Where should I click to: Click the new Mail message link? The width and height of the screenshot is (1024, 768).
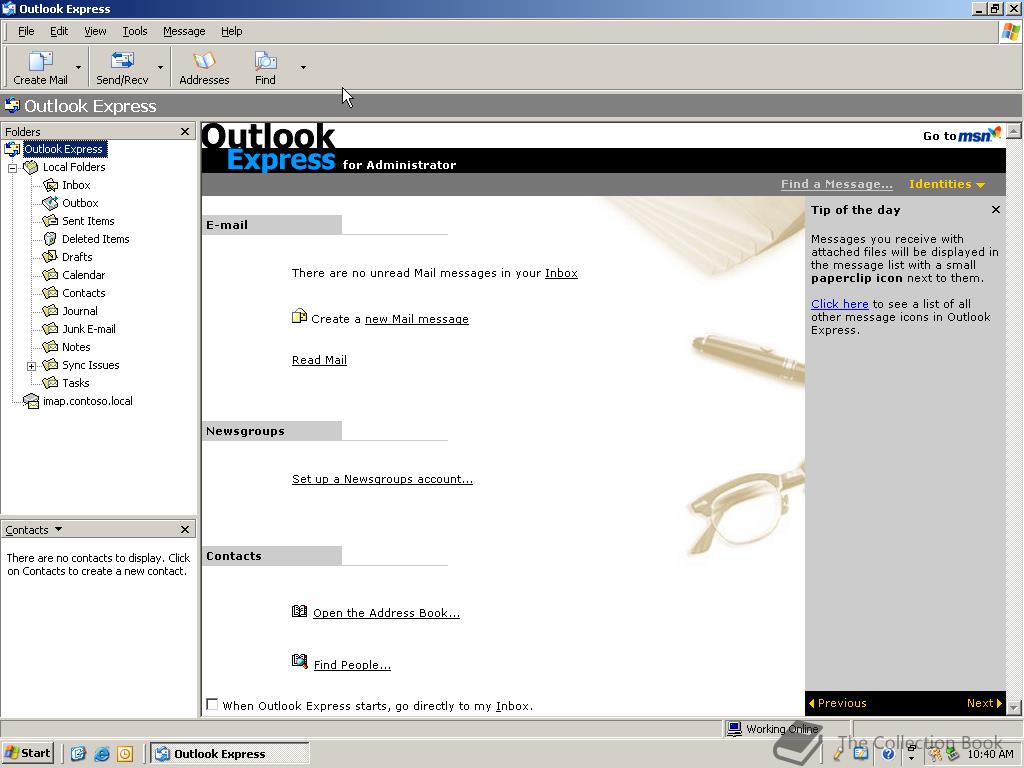coord(417,319)
